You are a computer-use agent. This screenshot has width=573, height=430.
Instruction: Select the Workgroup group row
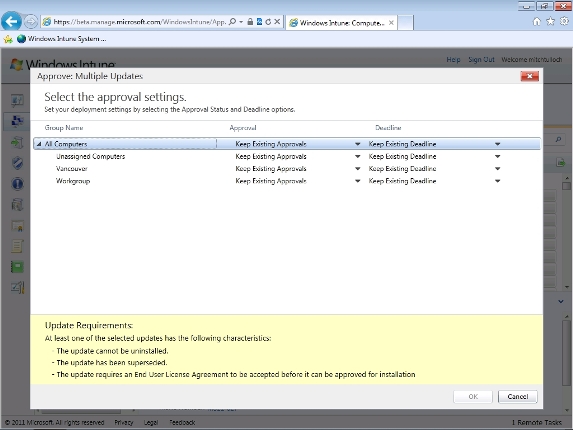pyautogui.click(x=287, y=181)
